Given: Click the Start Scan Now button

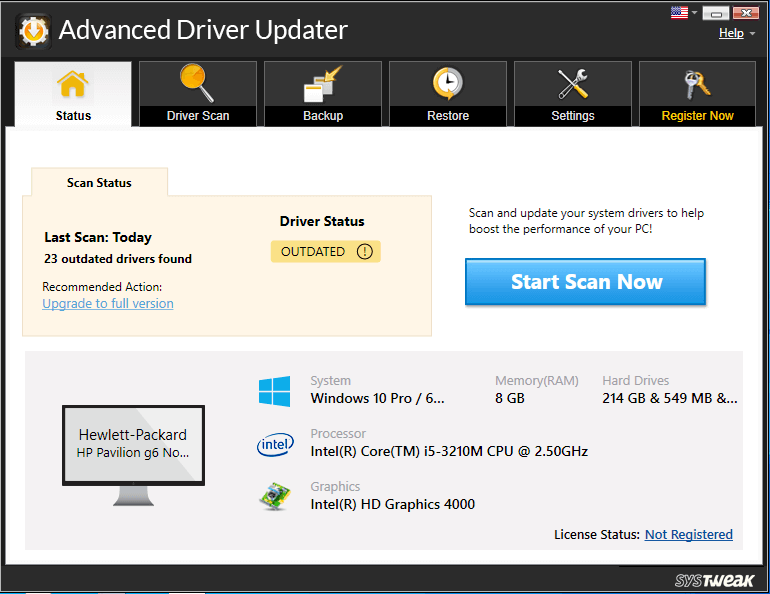Looking at the screenshot, I should click(585, 282).
